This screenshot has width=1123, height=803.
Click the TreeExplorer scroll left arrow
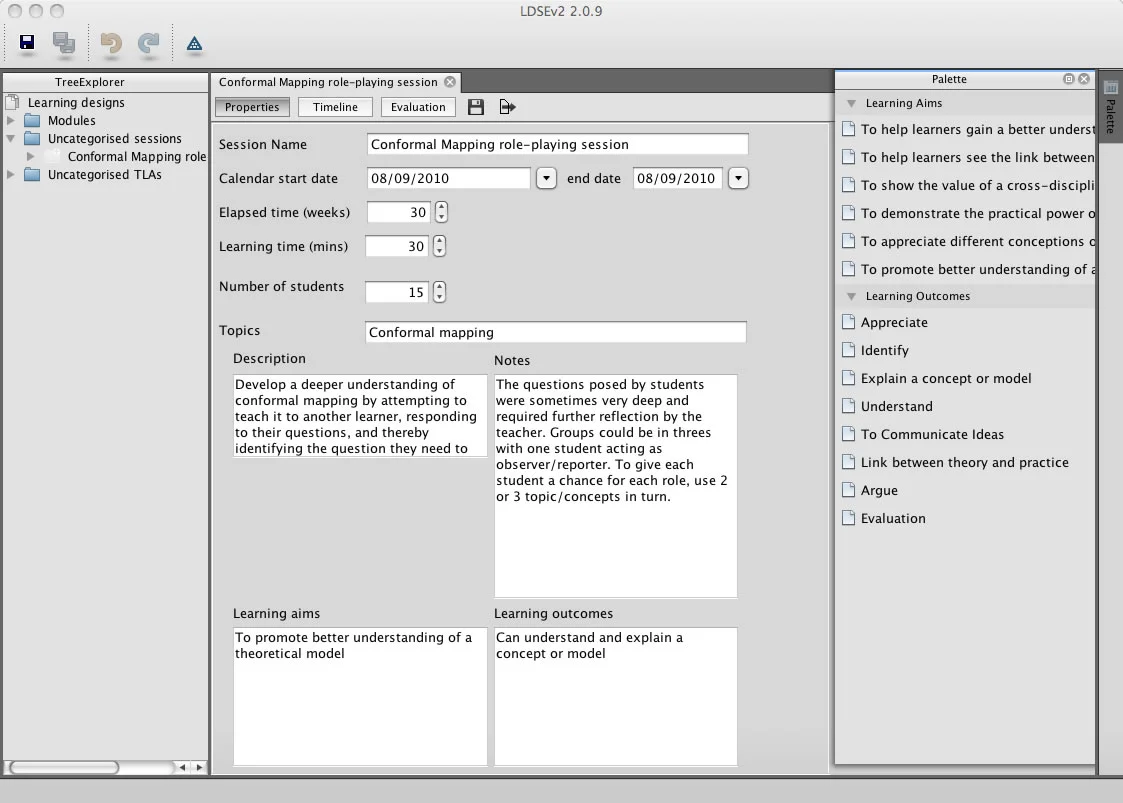coord(183,767)
